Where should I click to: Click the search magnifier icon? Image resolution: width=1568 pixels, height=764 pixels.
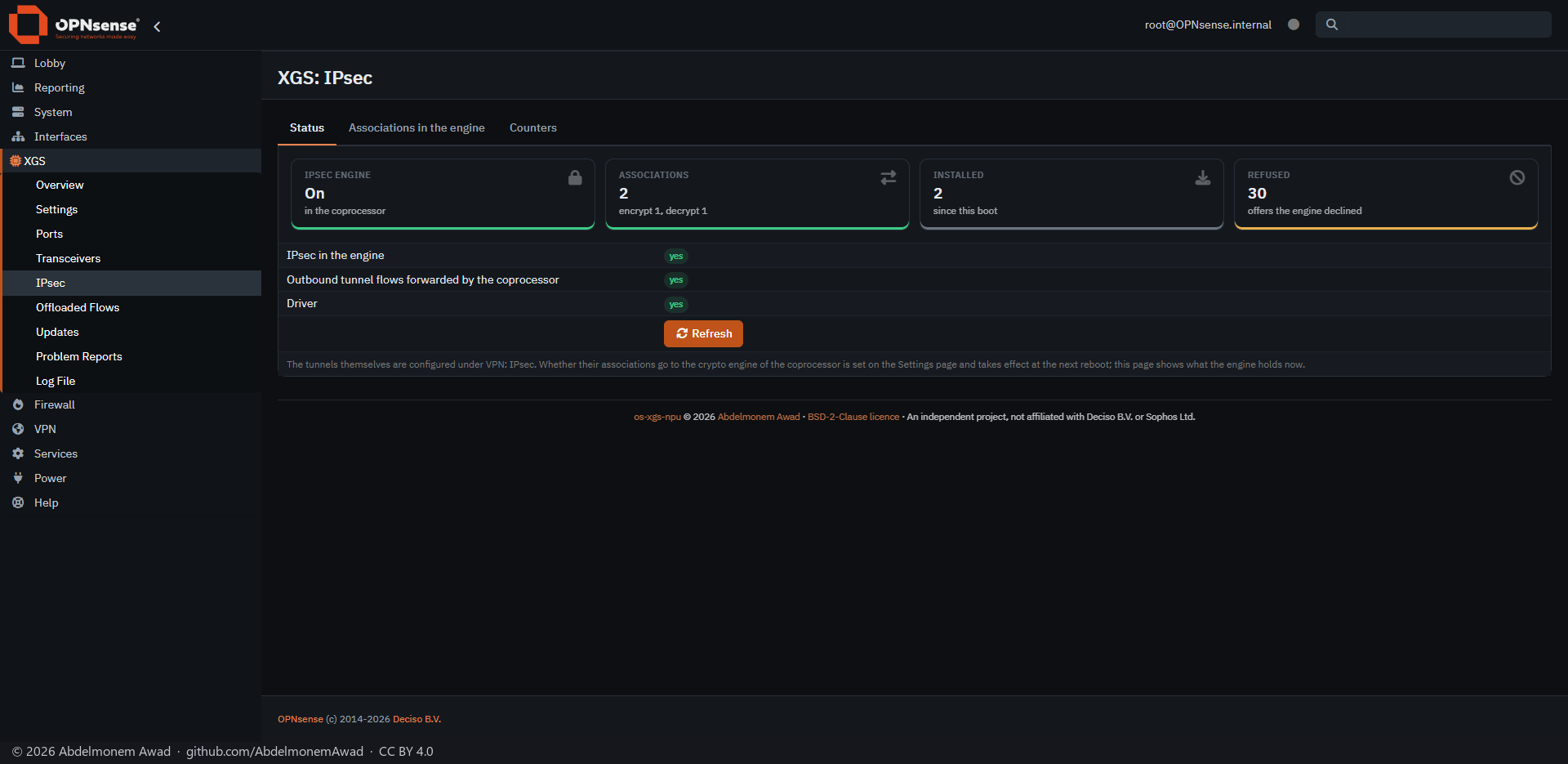coord(1332,25)
